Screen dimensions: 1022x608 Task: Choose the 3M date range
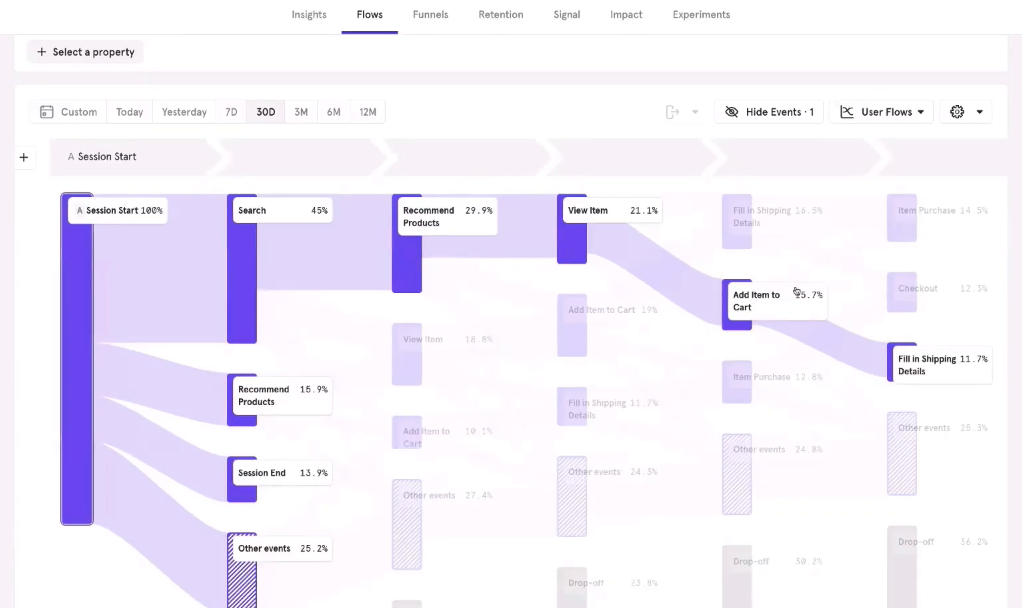point(300,112)
